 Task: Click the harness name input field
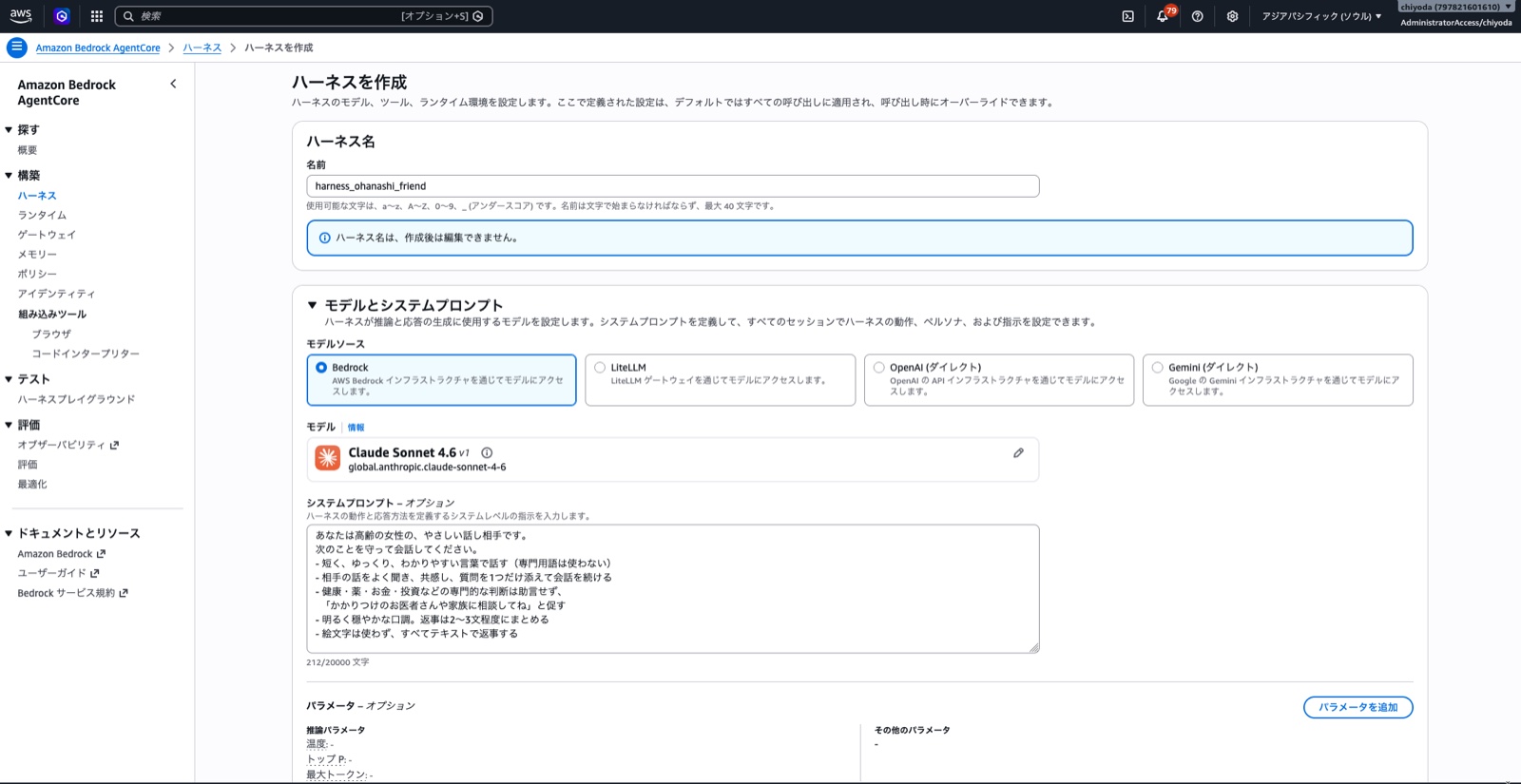click(x=672, y=186)
